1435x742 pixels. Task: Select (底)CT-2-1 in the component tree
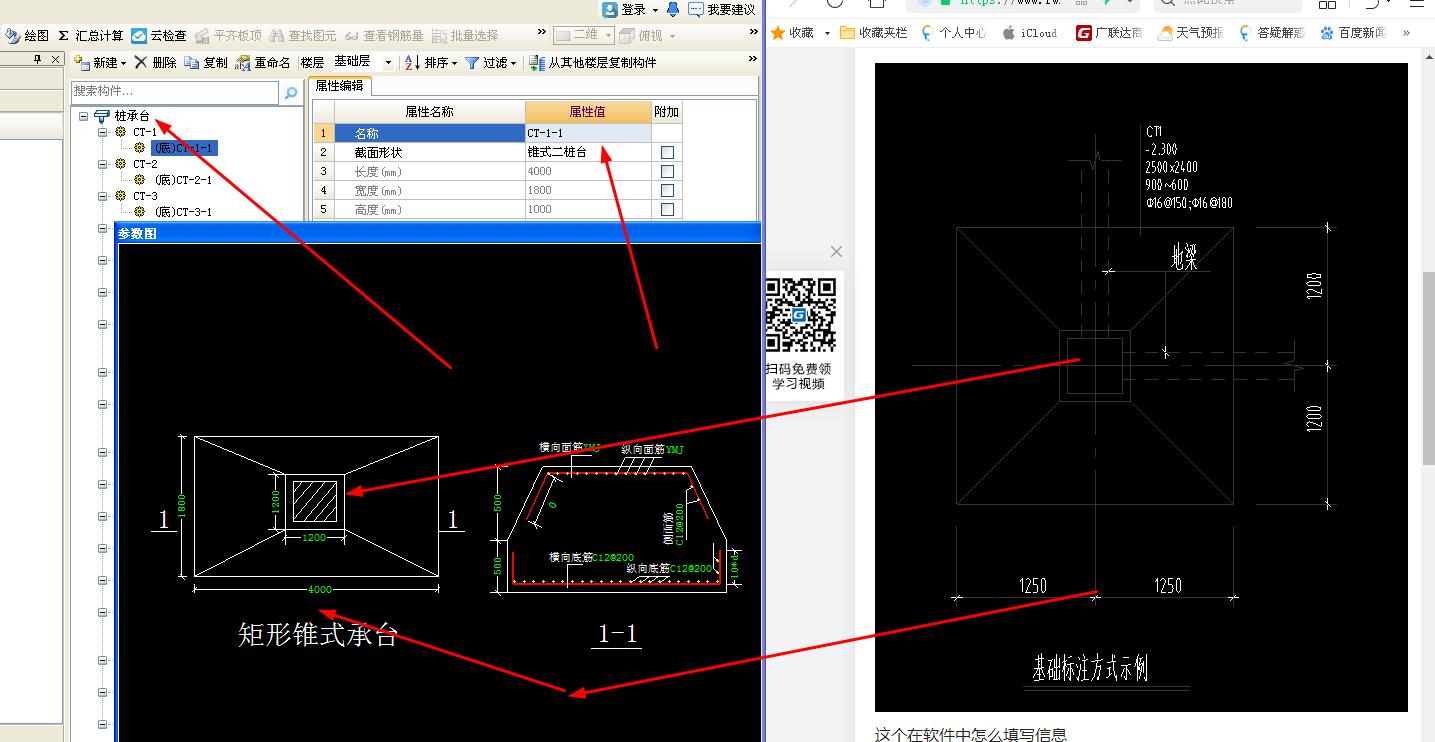[183, 180]
